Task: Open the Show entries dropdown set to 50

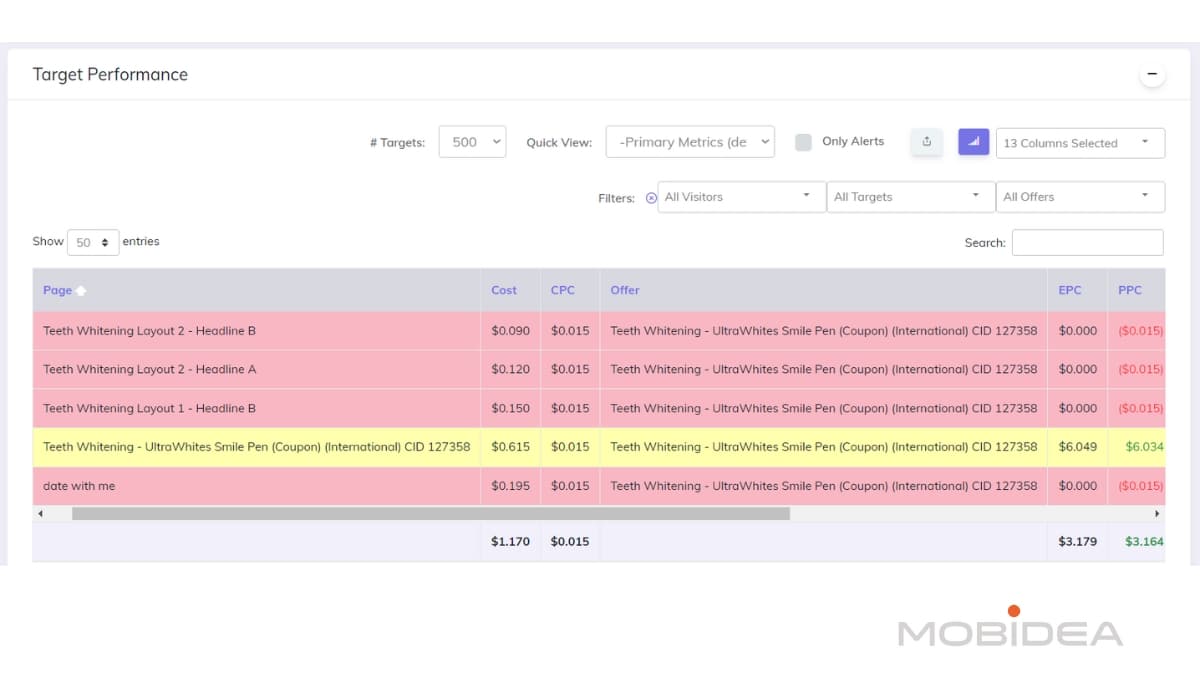Action: [x=93, y=242]
